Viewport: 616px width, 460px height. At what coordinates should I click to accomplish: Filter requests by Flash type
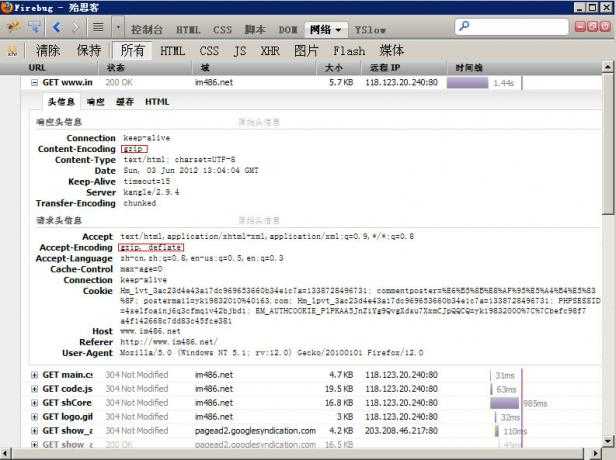coord(349,51)
